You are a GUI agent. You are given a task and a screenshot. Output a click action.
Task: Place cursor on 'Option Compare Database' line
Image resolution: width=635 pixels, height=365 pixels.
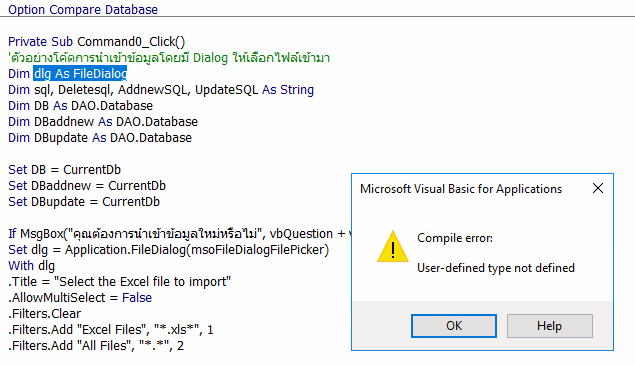pos(83,9)
